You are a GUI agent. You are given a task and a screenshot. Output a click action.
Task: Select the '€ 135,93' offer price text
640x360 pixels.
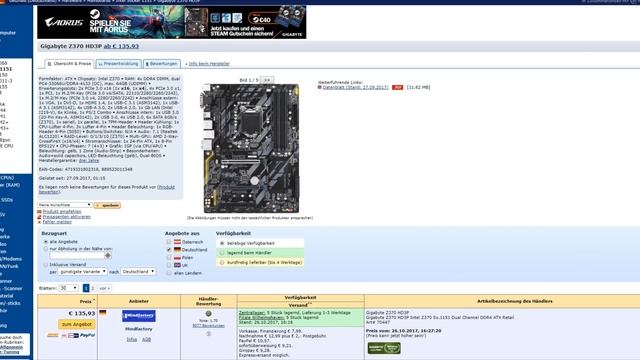[x=82, y=313]
